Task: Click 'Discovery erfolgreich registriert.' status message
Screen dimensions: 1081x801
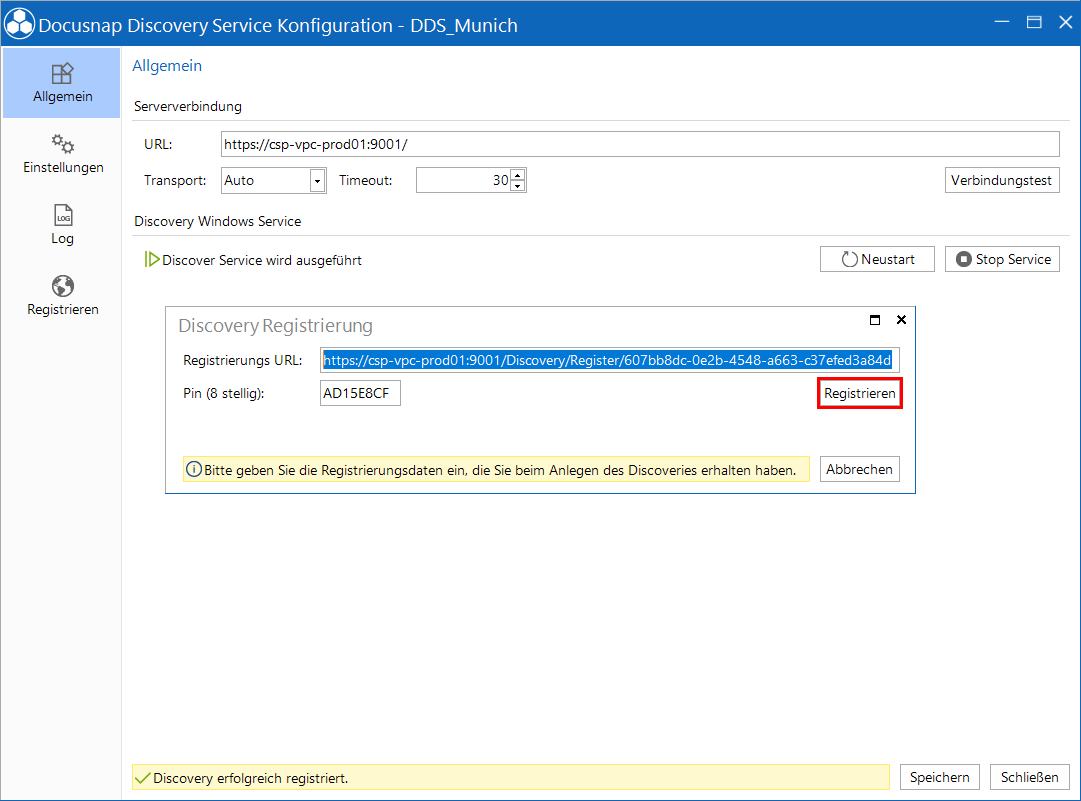Action: point(251,778)
